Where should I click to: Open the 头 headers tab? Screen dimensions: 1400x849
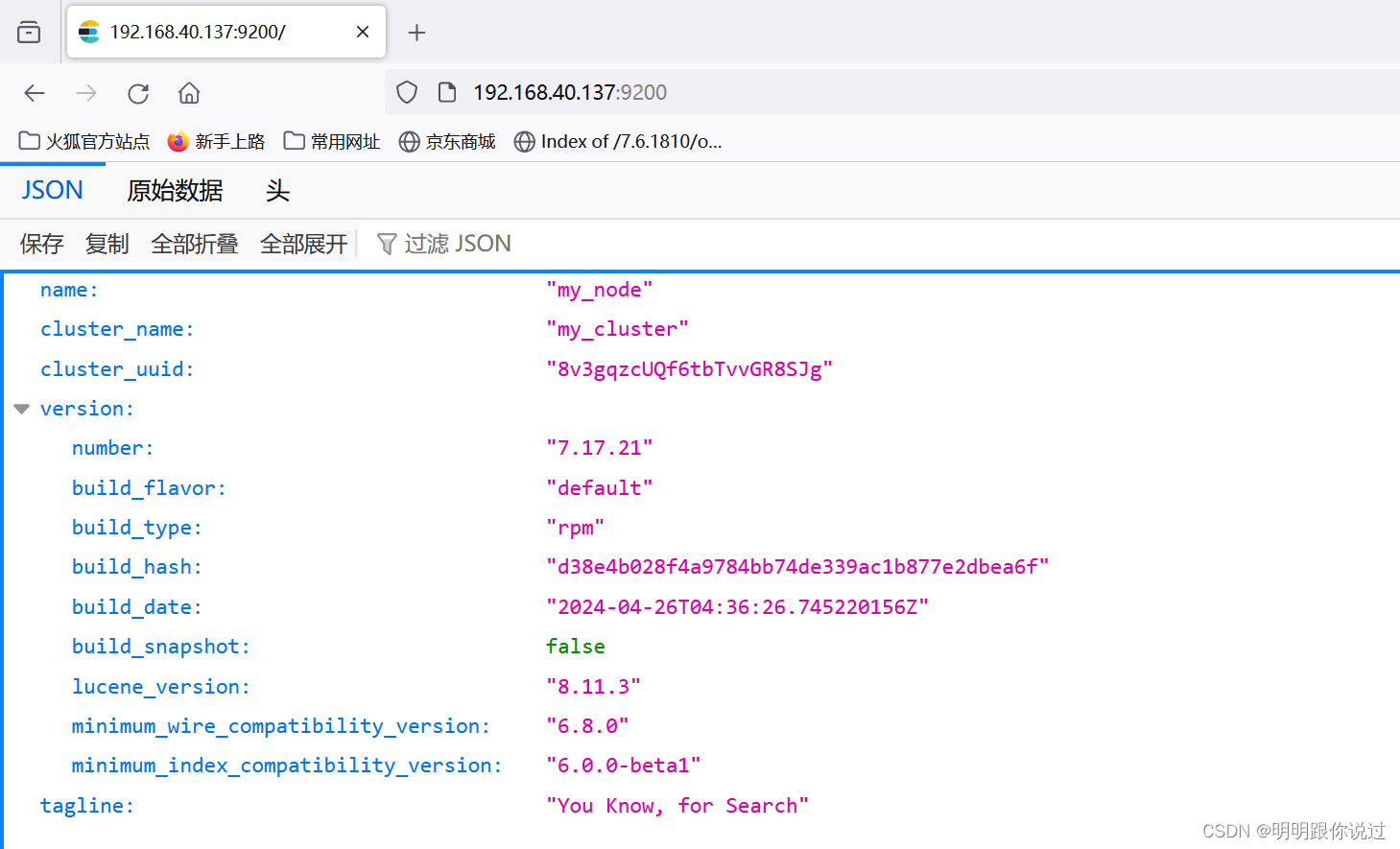[x=277, y=191]
